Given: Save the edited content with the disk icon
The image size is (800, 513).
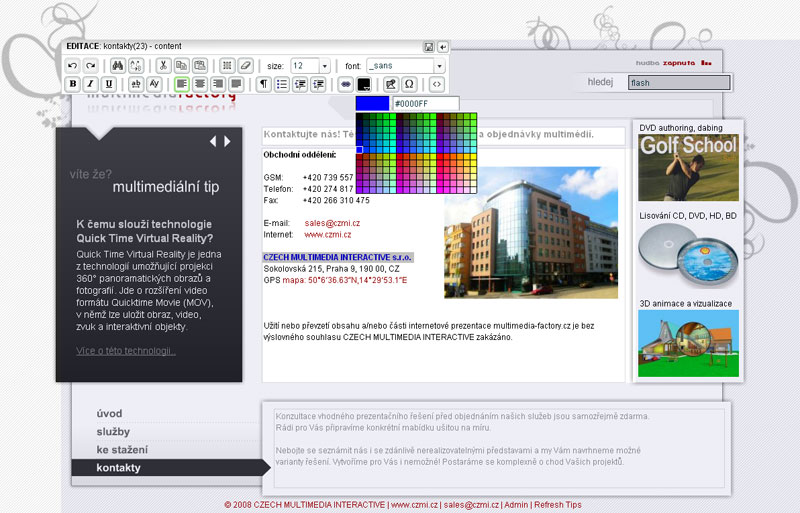Looking at the screenshot, I should click(x=429, y=47).
